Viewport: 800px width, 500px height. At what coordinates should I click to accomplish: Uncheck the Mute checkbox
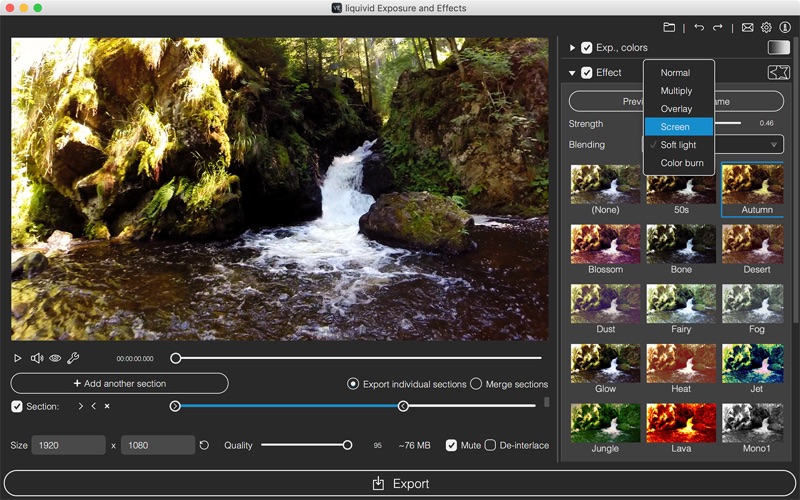pos(452,445)
